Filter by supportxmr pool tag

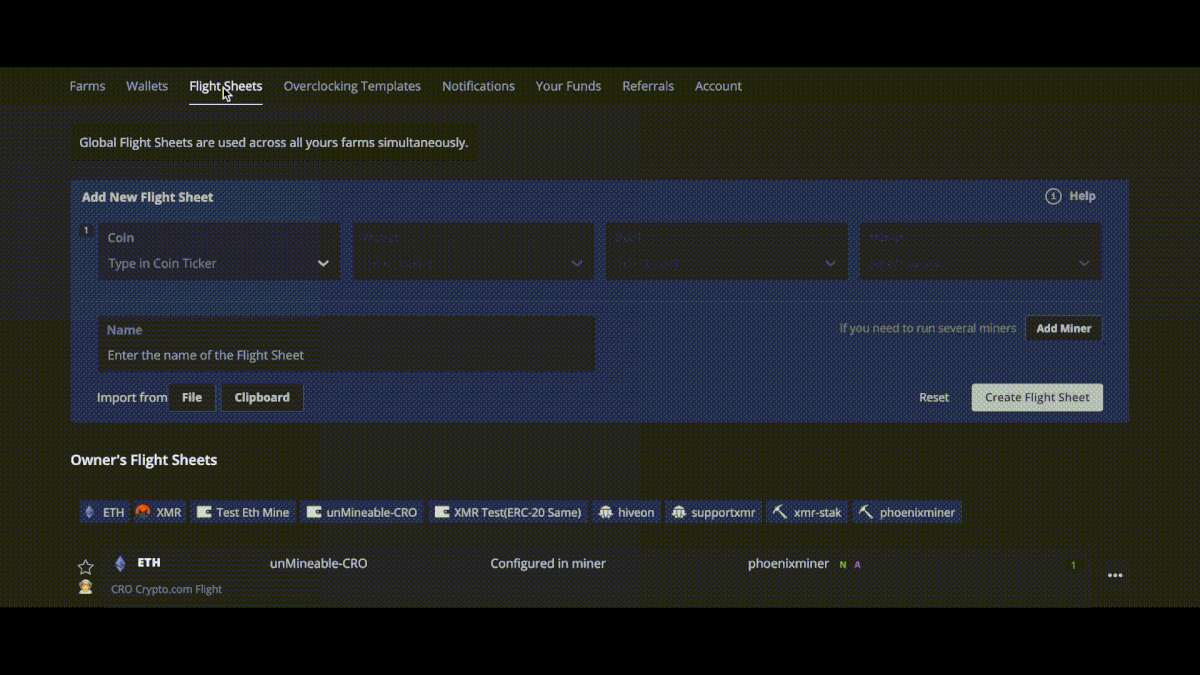click(713, 512)
